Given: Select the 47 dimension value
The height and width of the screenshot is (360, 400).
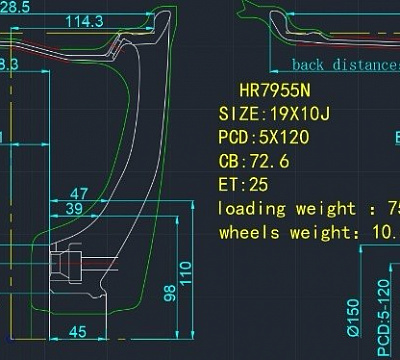Looking at the screenshot, I should click(79, 194).
